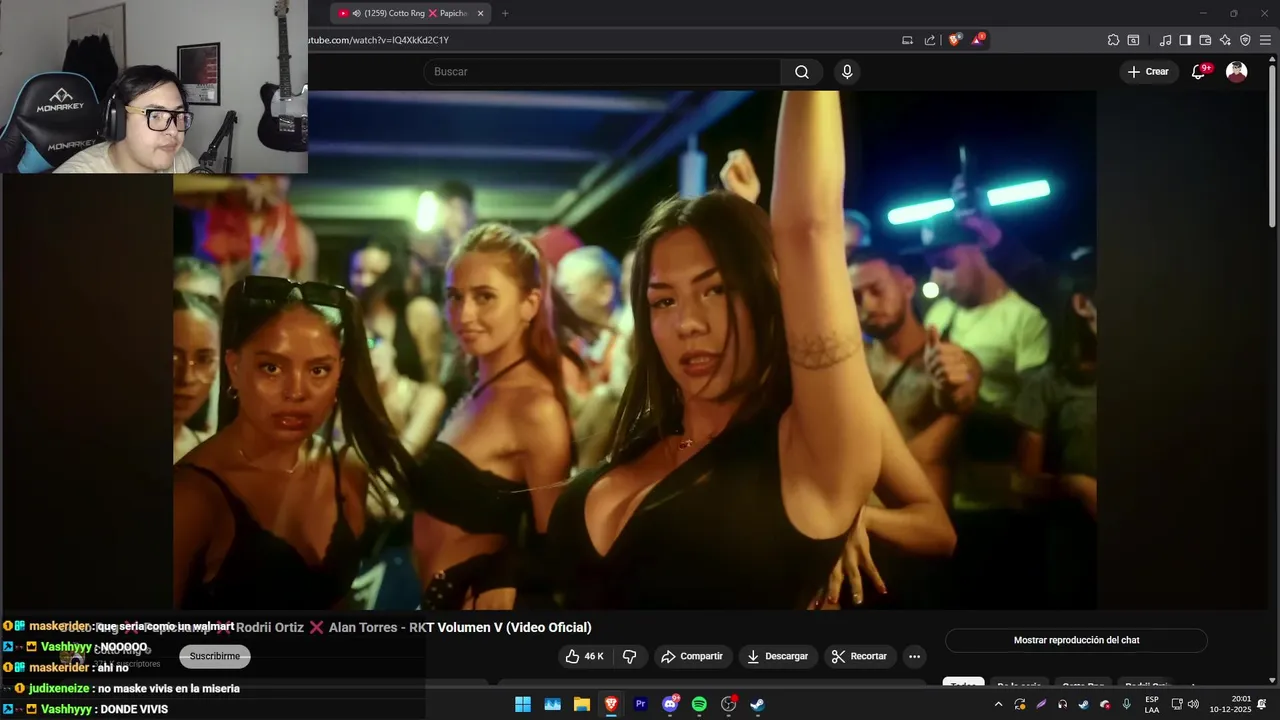Screen dimensions: 1280x720
Task: Open Brave VPN shield icon
Action: [1245, 40]
